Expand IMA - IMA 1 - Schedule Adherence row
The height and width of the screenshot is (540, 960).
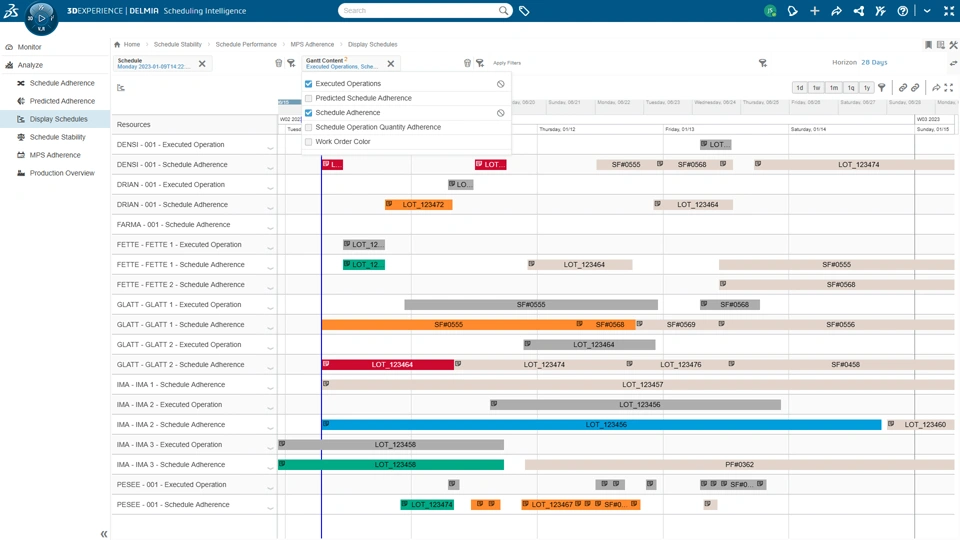click(x=270, y=389)
